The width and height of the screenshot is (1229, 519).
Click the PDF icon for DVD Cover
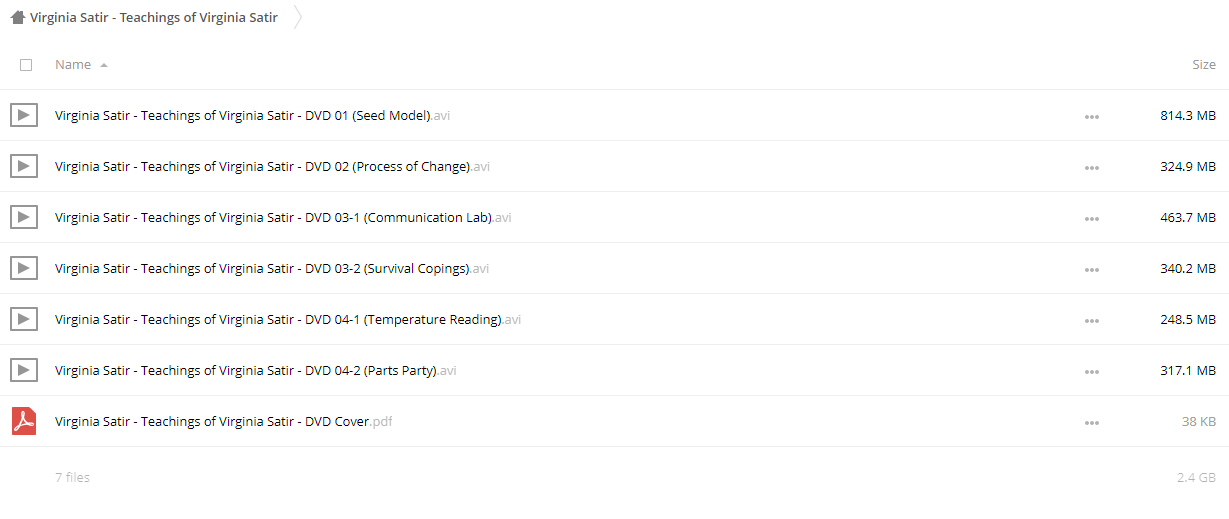pos(24,421)
